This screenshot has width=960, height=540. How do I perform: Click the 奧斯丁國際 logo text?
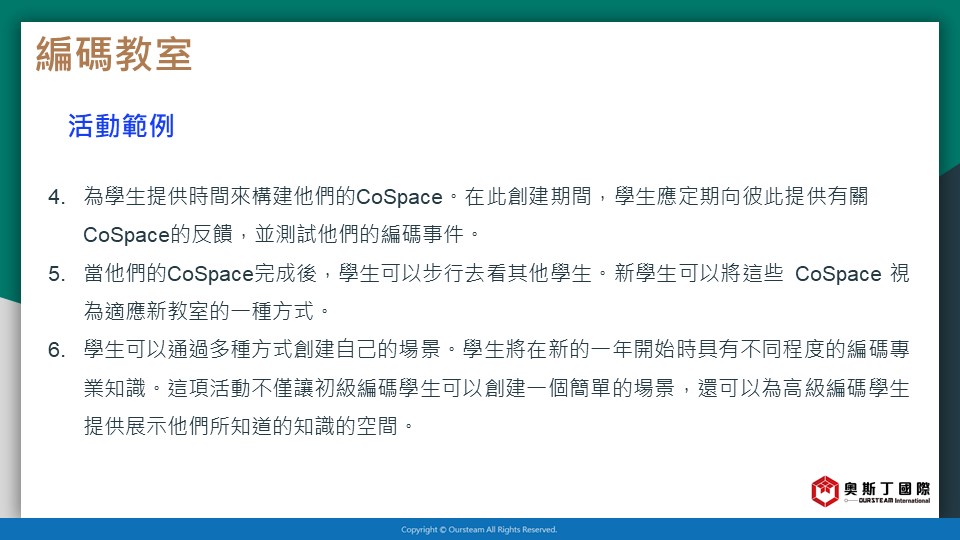(x=886, y=488)
